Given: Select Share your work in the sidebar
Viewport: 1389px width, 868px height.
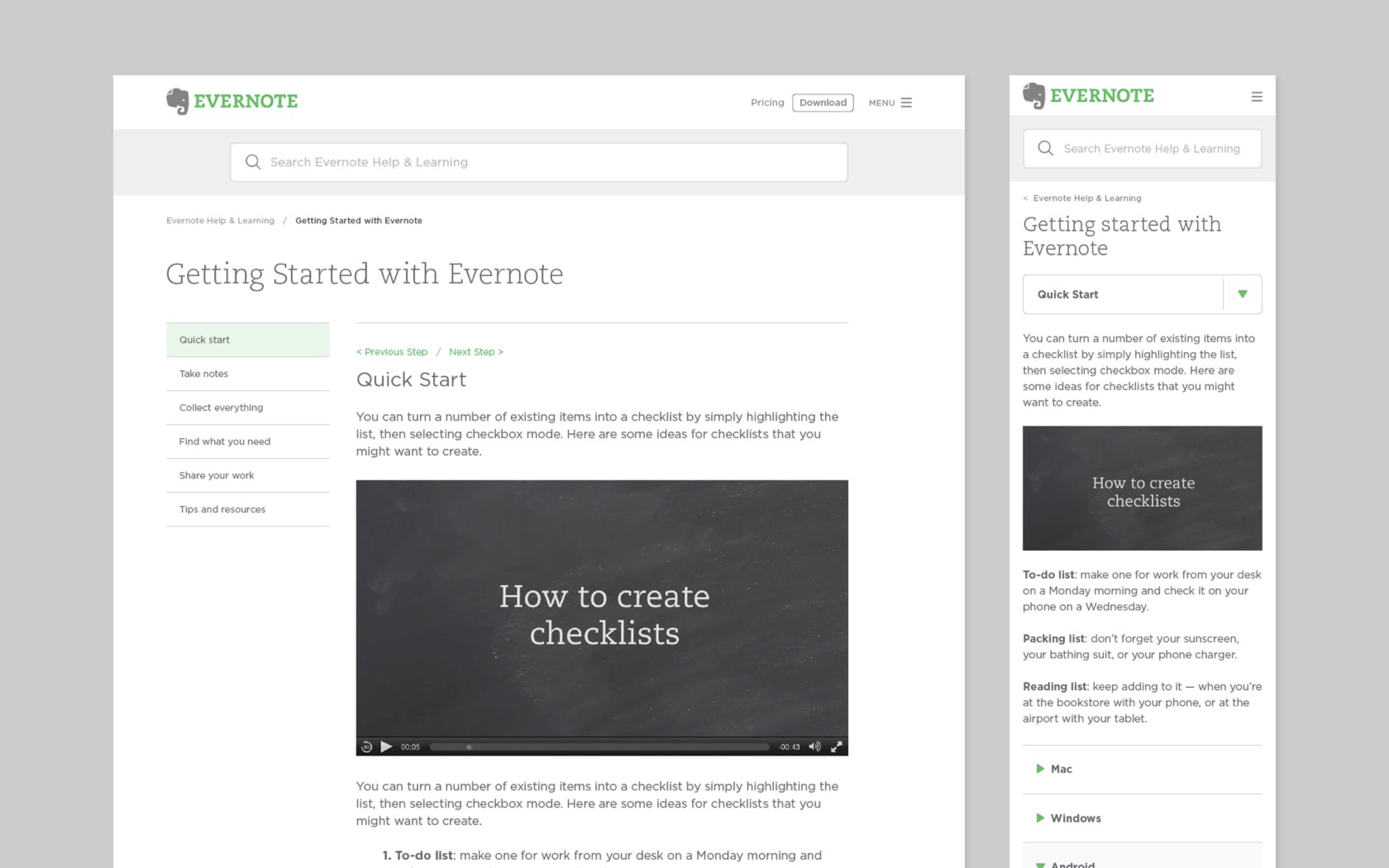Looking at the screenshot, I should pos(247,475).
